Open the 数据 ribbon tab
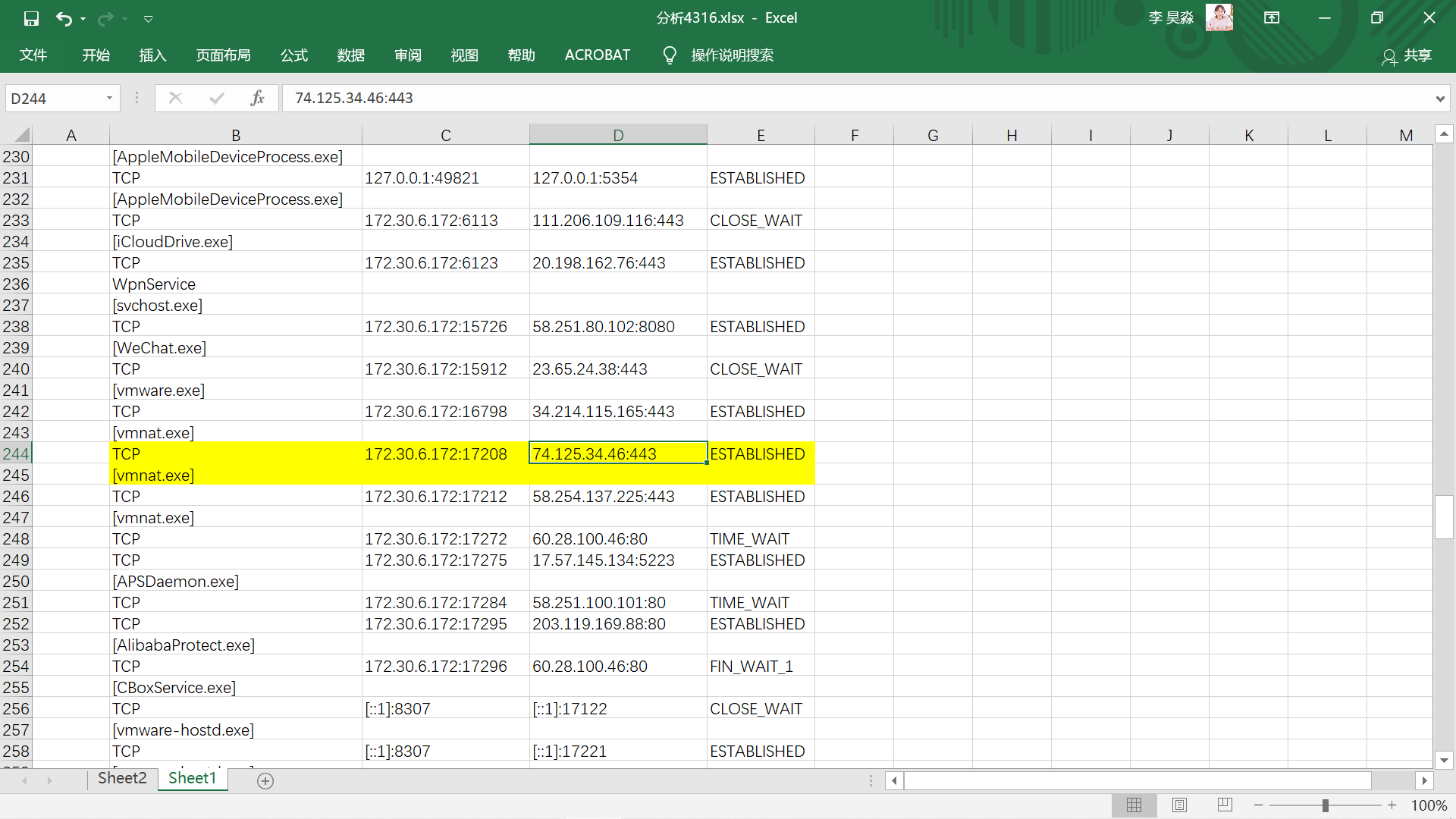 point(350,55)
